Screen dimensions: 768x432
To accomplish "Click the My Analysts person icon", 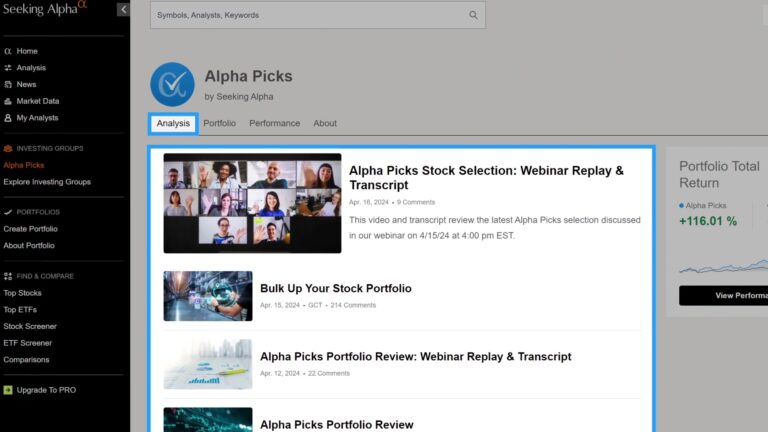I will click(x=8, y=118).
